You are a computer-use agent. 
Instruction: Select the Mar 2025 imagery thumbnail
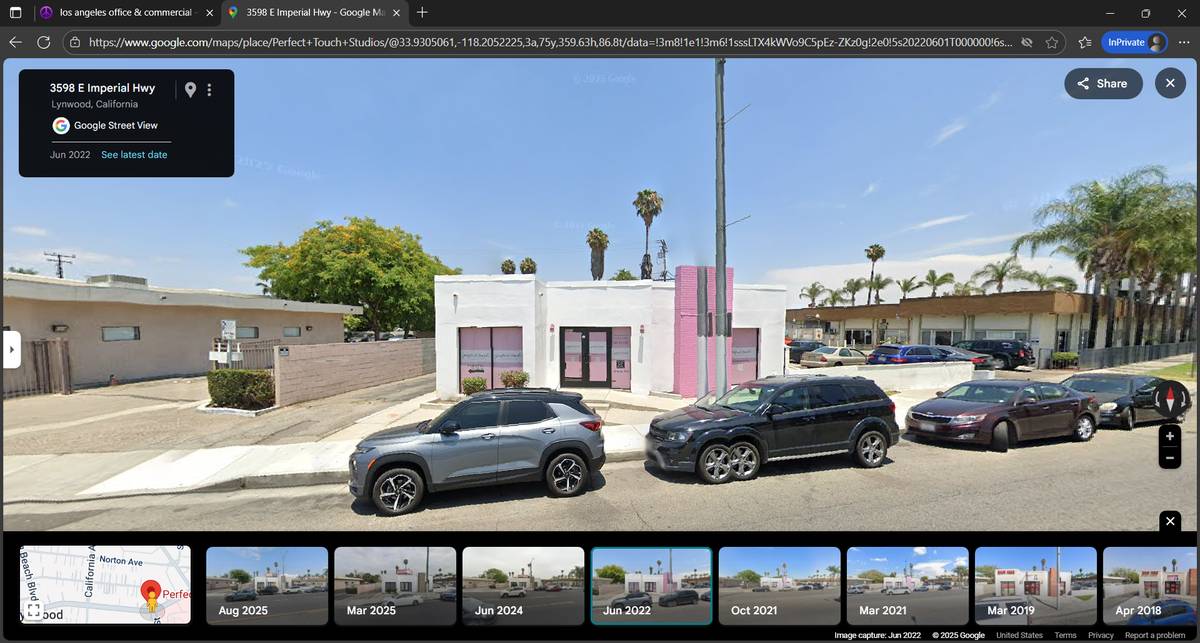[x=395, y=585]
